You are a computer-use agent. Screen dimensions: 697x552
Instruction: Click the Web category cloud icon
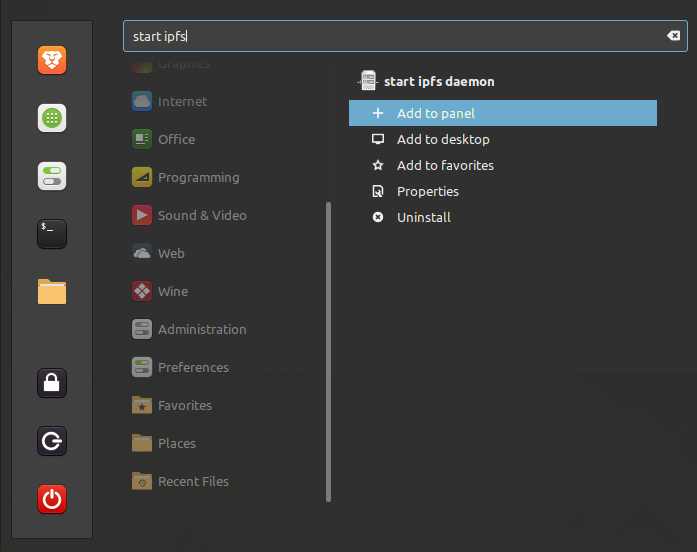(142, 253)
